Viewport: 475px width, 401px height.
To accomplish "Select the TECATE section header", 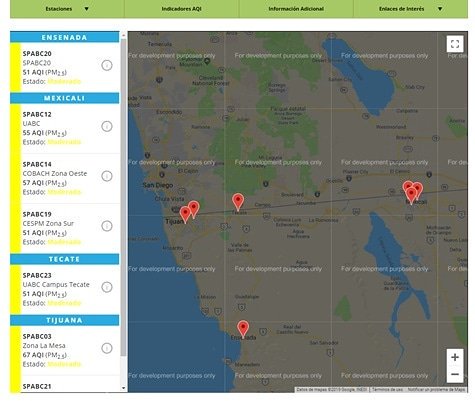I will [x=64, y=259].
